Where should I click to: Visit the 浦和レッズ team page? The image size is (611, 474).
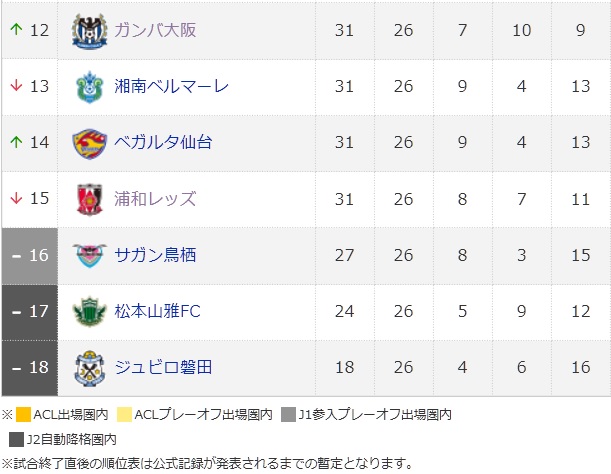click(155, 198)
